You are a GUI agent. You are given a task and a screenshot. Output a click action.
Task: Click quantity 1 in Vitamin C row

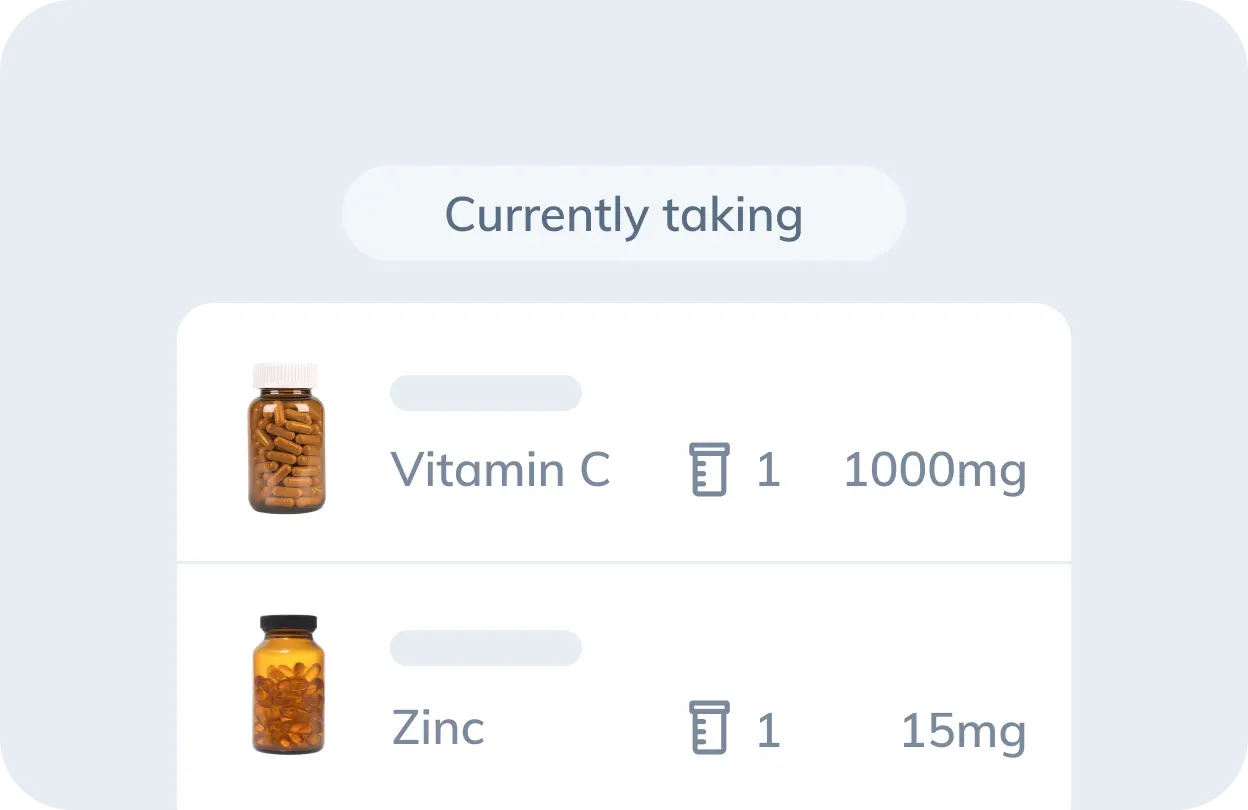tap(768, 470)
